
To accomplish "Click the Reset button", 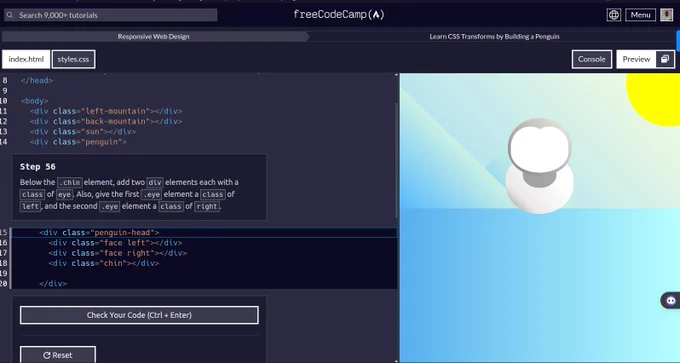I will coord(58,355).
